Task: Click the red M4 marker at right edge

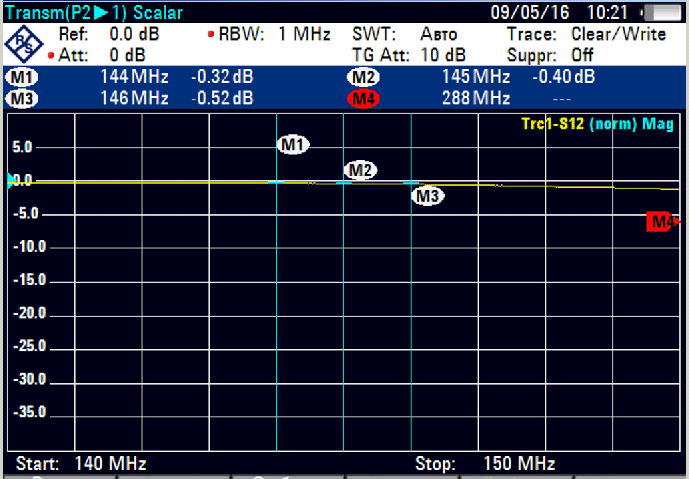Action: pyautogui.click(x=661, y=222)
